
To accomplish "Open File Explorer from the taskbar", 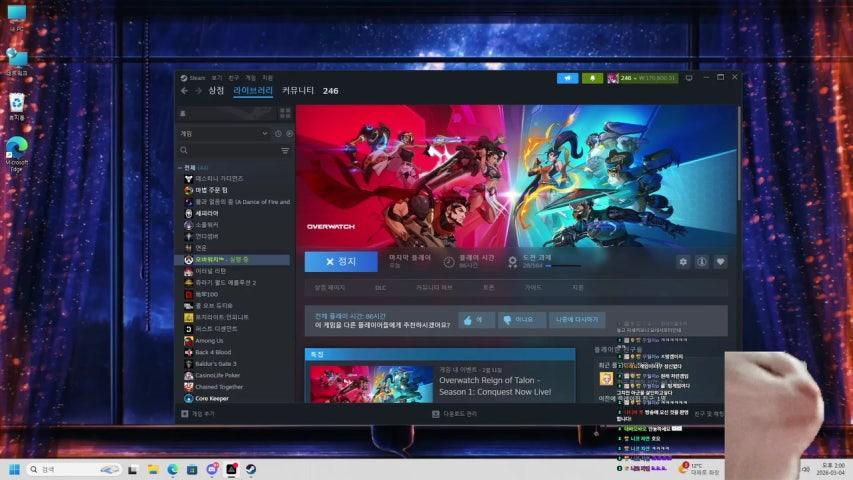I will pyautogui.click(x=153, y=469).
